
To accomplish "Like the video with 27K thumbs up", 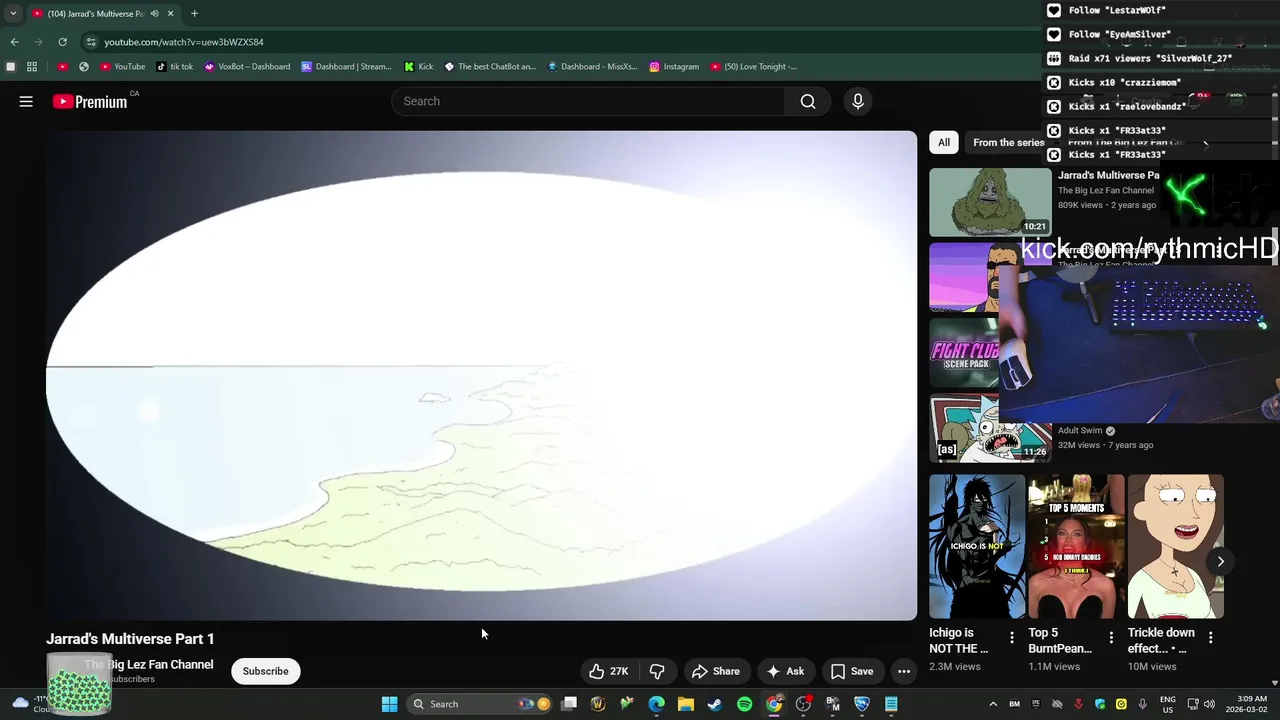I will click(608, 671).
